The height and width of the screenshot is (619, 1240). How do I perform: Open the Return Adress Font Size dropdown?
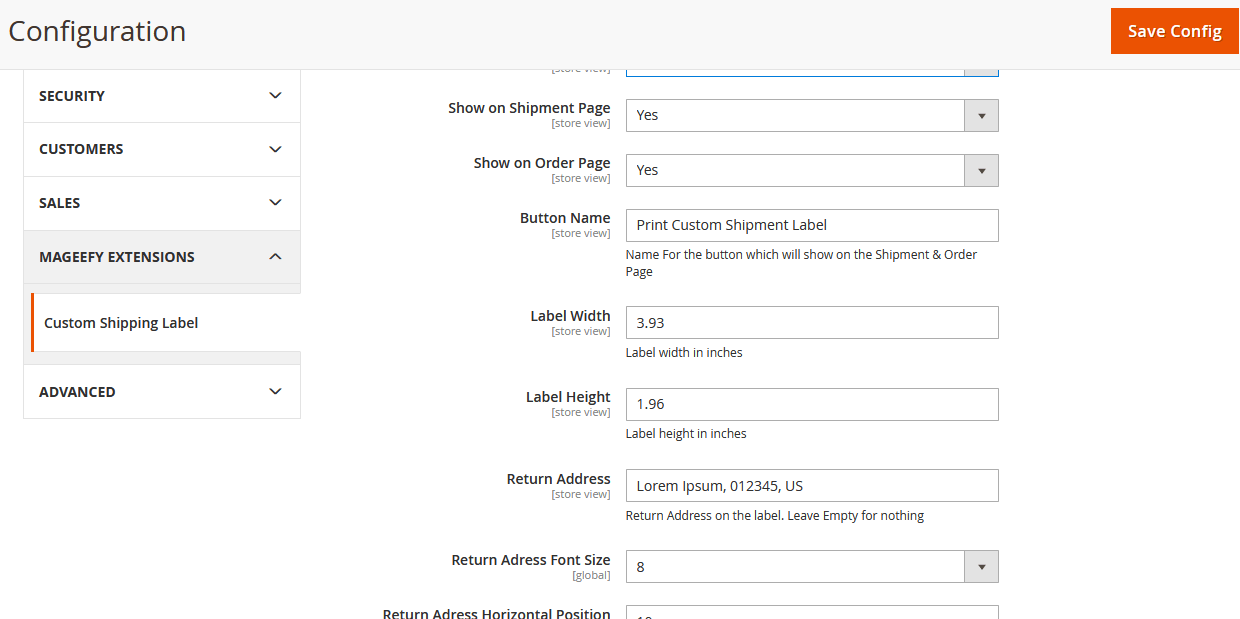click(x=811, y=567)
